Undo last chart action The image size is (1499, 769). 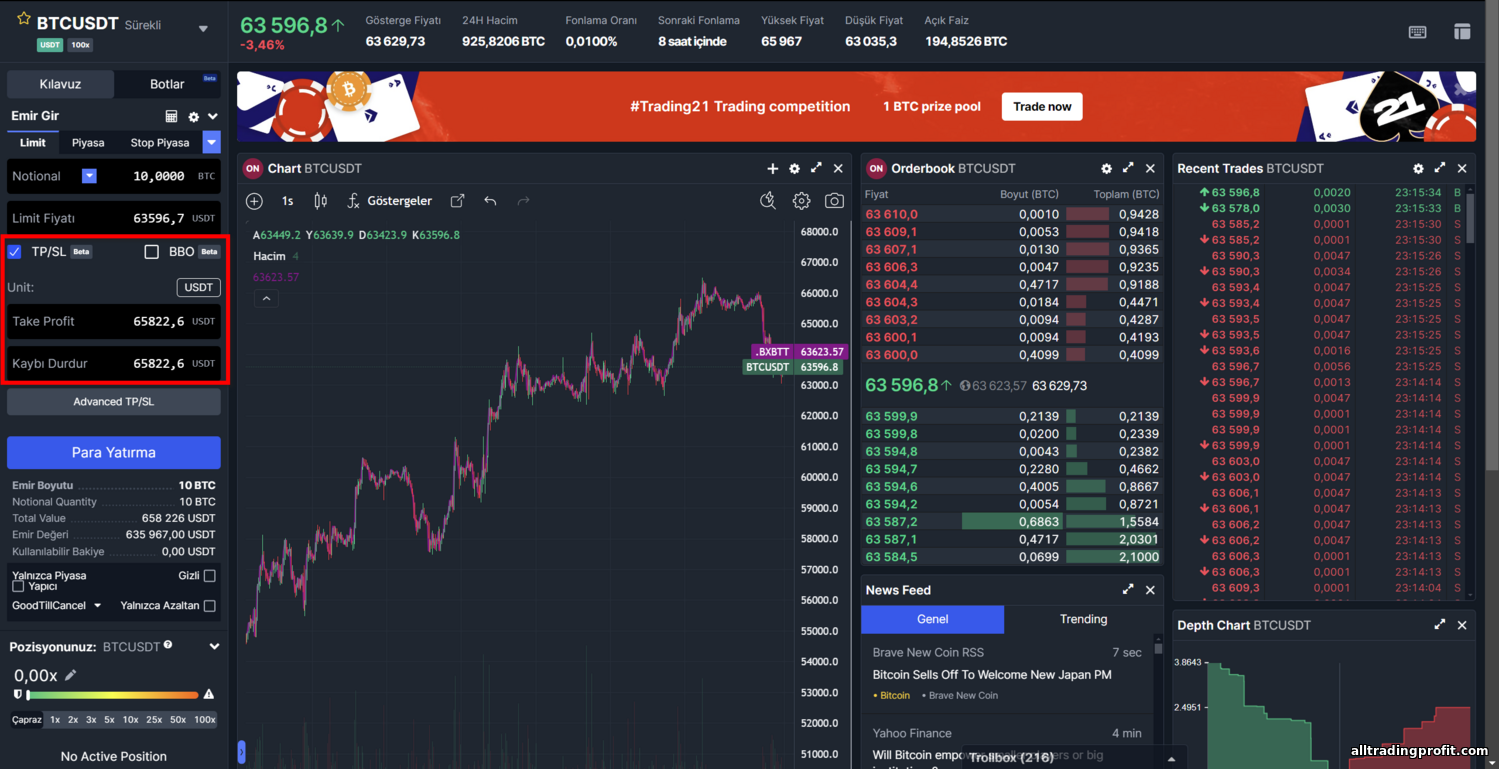pos(490,201)
